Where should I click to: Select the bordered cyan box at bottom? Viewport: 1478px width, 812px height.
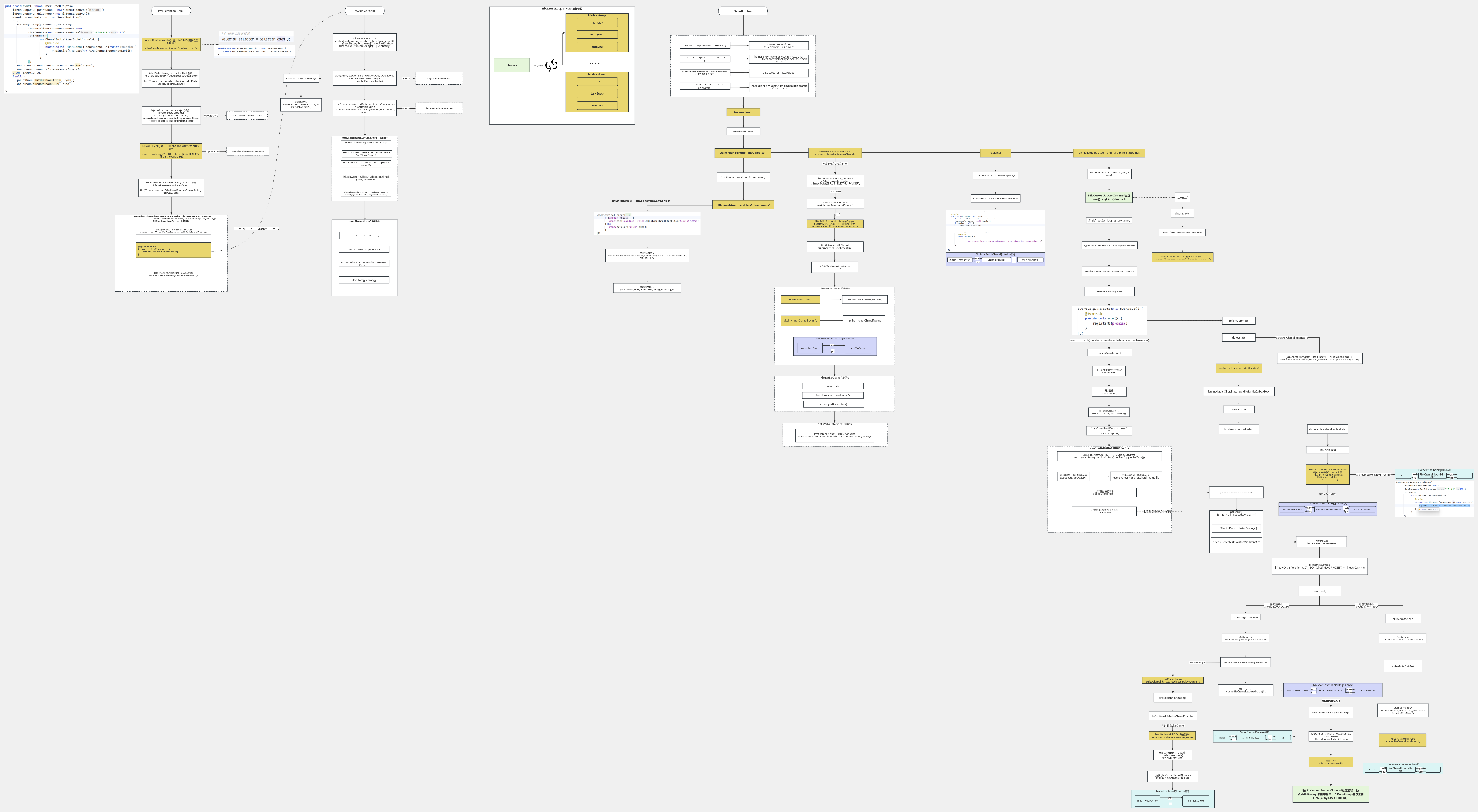point(1172,799)
